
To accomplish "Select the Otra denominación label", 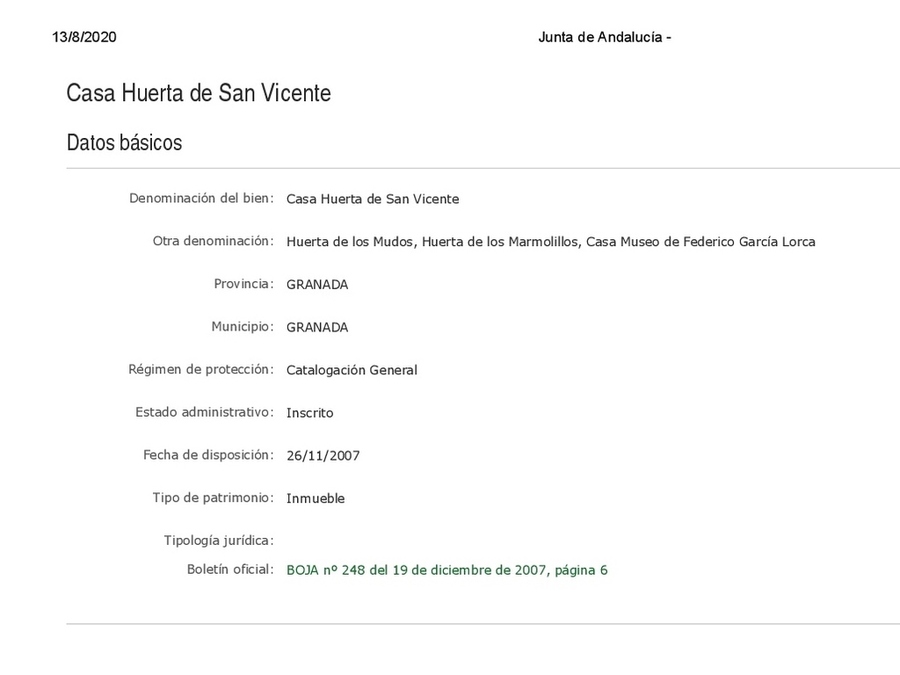I will click(213, 241).
